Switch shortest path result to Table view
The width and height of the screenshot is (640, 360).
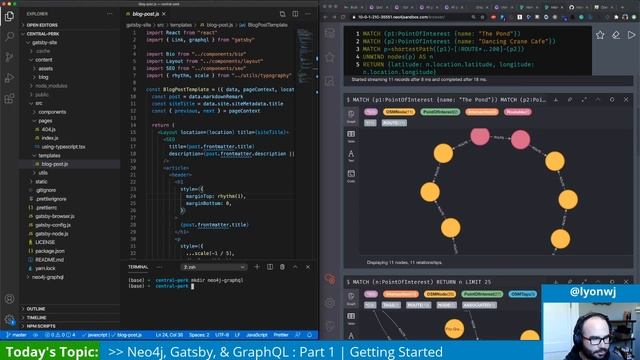tap(351, 136)
